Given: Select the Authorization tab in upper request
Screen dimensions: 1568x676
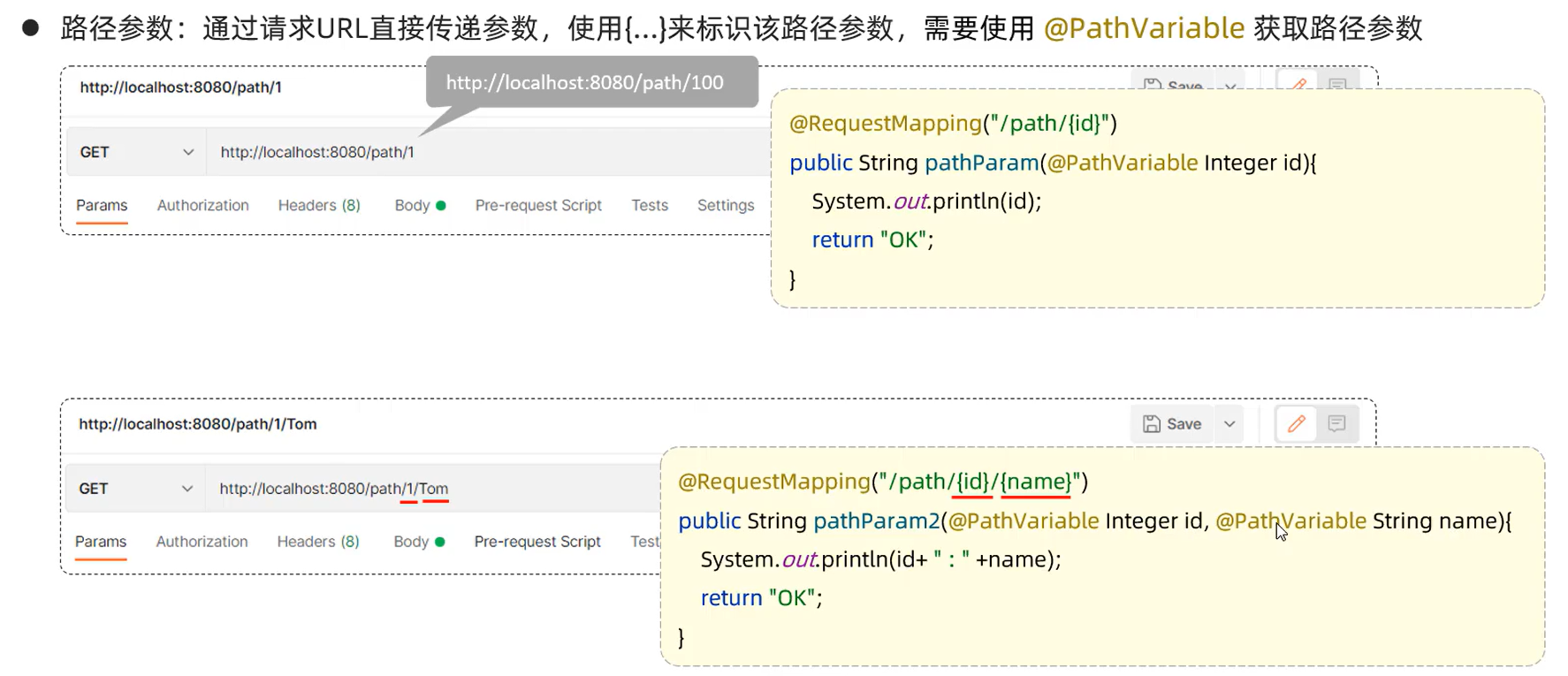Looking at the screenshot, I should point(203,205).
